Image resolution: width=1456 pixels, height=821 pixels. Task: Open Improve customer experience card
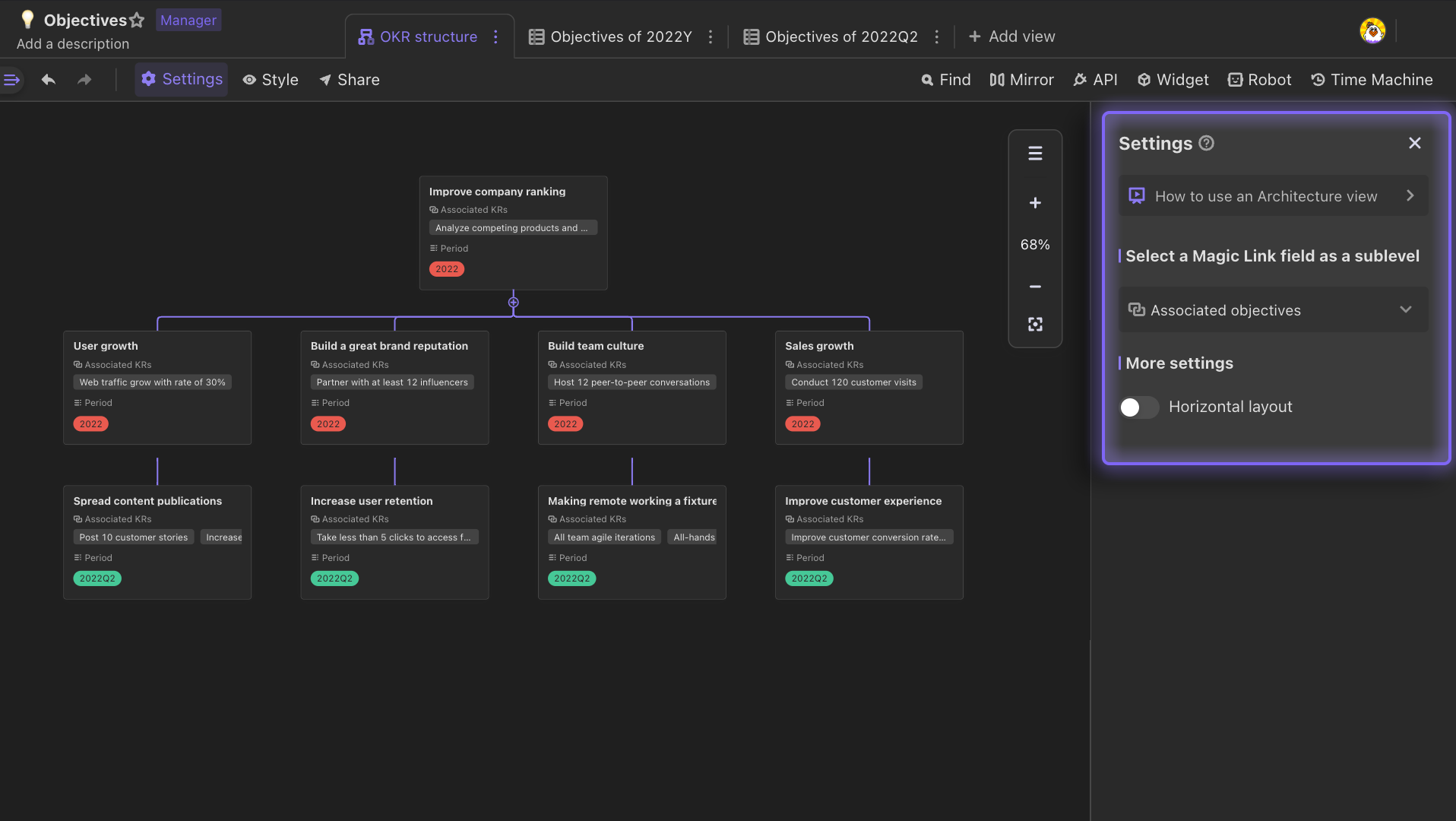[x=869, y=543]
